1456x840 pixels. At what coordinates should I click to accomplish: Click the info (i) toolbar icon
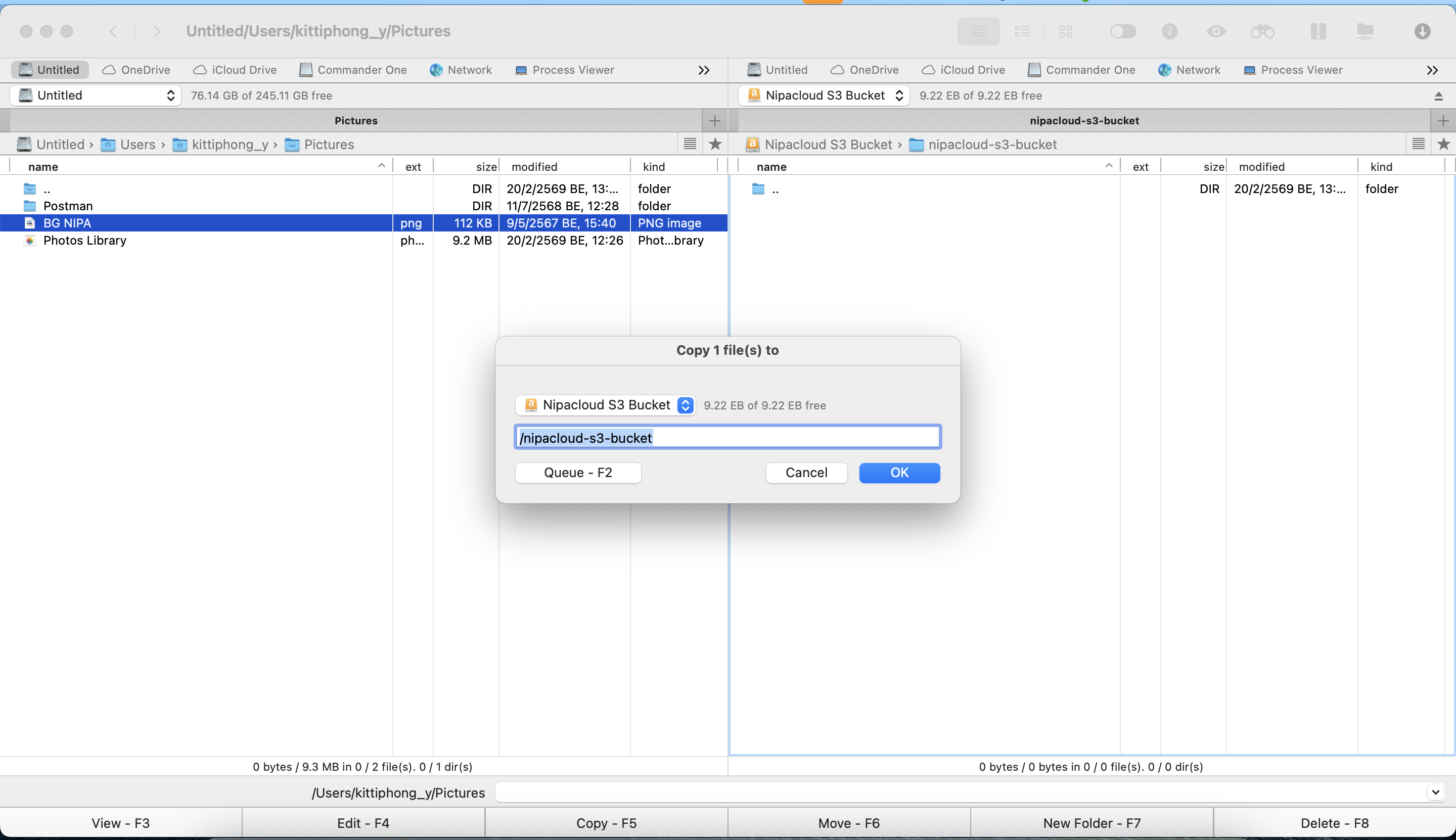pos(1169,31)
